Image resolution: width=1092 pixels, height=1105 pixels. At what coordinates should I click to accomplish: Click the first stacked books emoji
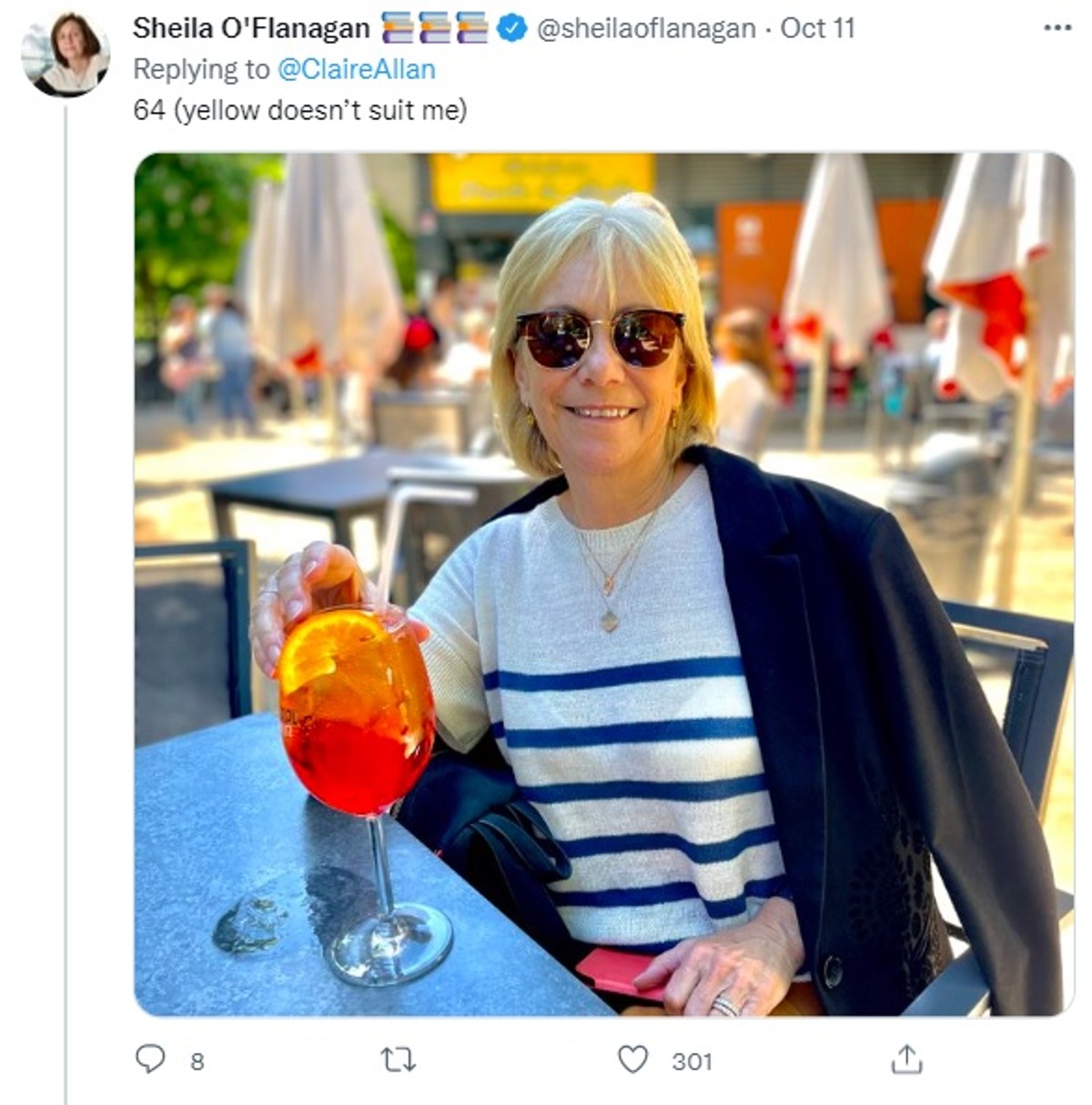[397, 28]
